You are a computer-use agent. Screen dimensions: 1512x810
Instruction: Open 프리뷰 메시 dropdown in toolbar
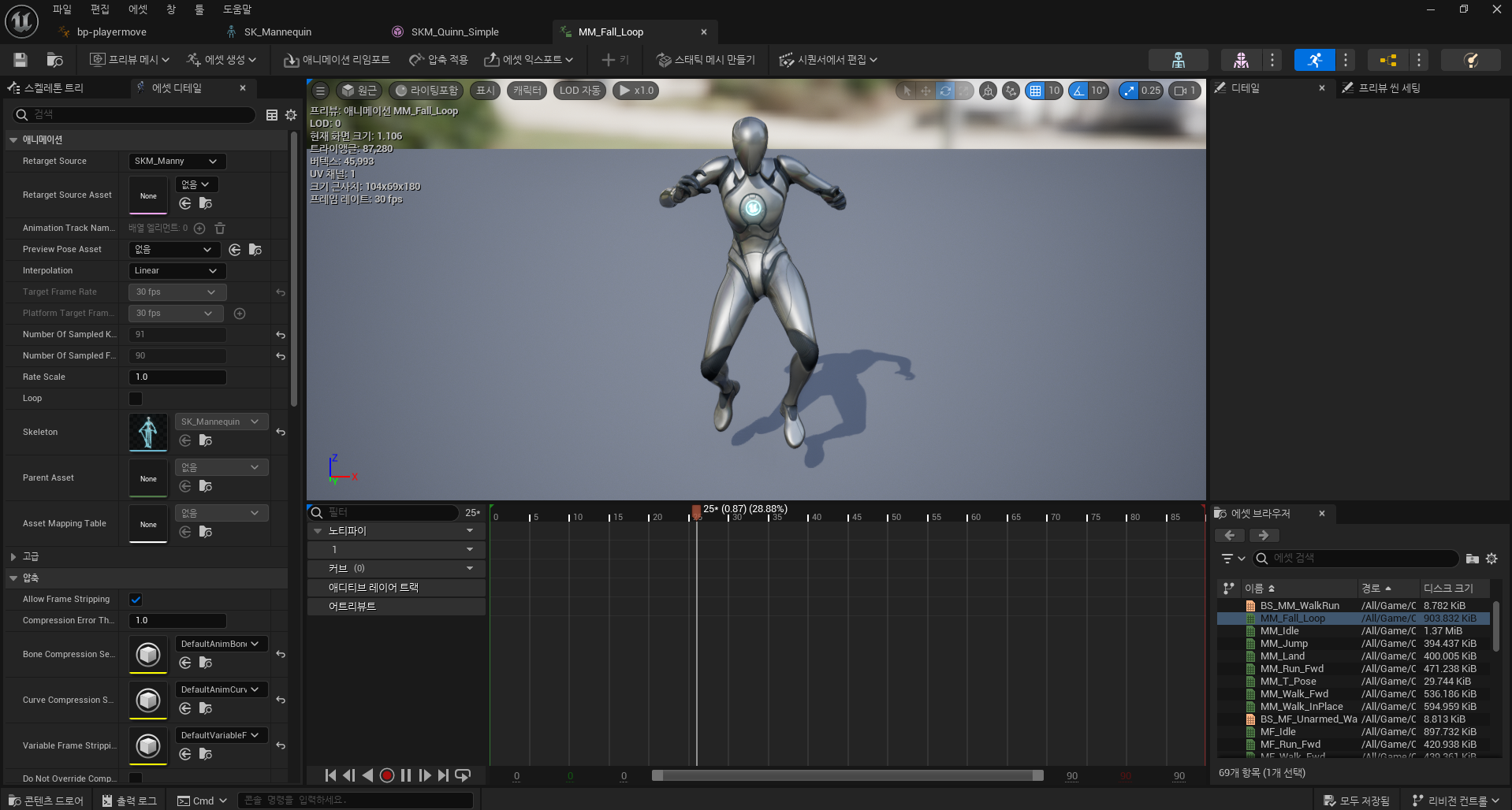pyautogui.click(x=130, y=60)
